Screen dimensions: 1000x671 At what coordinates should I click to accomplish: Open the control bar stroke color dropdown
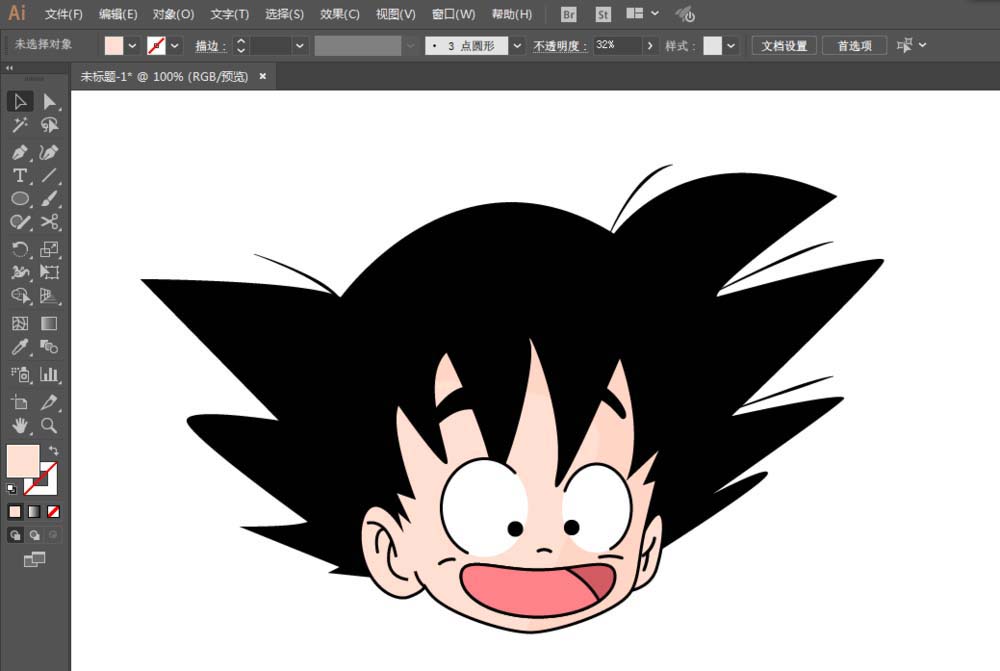click(x=174, y=46)
